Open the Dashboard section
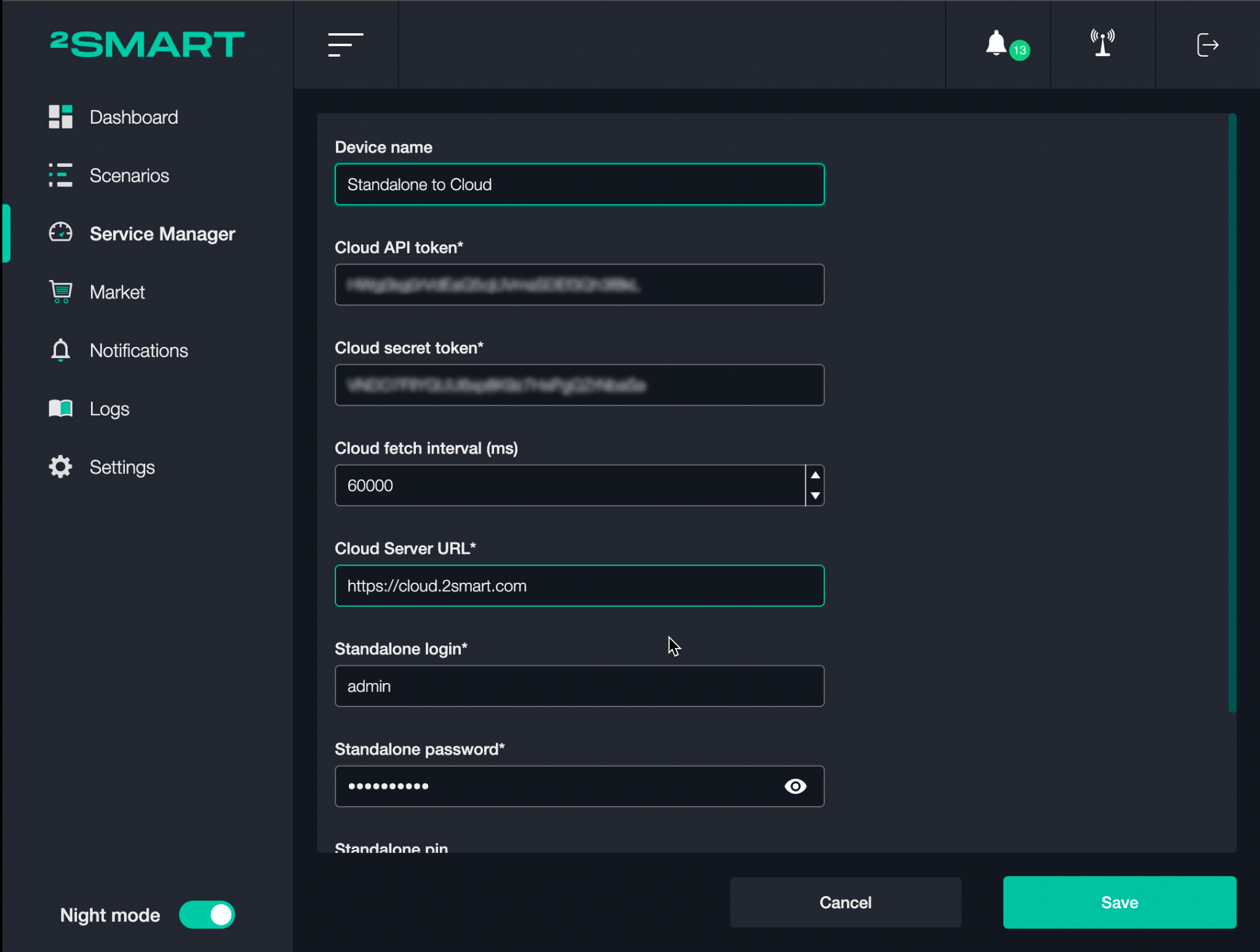1260x952 pixels. tap(134, 117)
